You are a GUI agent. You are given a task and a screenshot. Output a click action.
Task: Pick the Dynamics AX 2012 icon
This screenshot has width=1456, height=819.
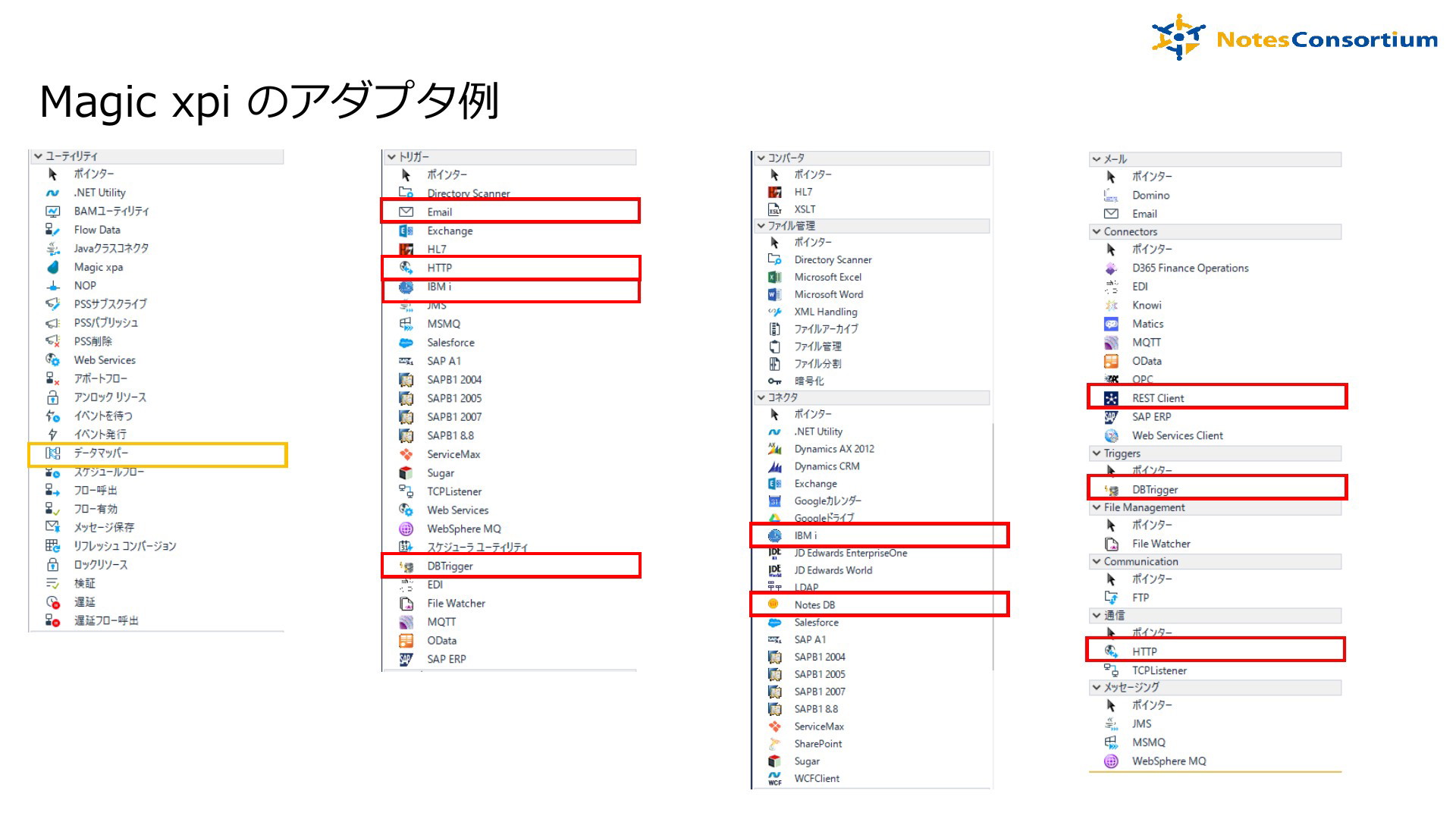point(774,449)
